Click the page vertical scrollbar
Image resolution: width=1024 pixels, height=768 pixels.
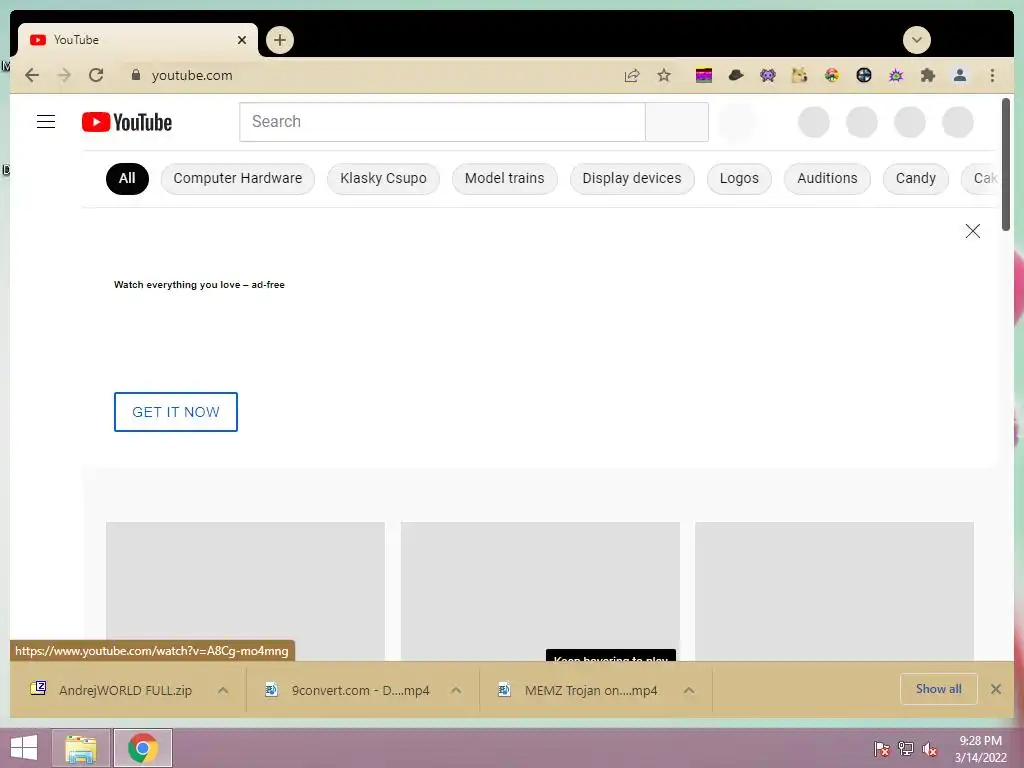pos(1006,165)
